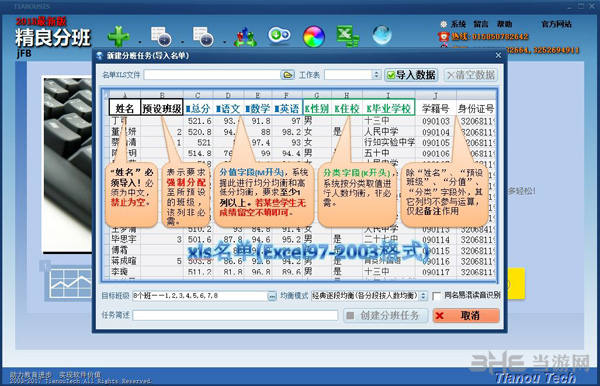Toggle the 同名易混读音识别 checkbox
This screenshot has width=600, height=386.
(436, 296)
